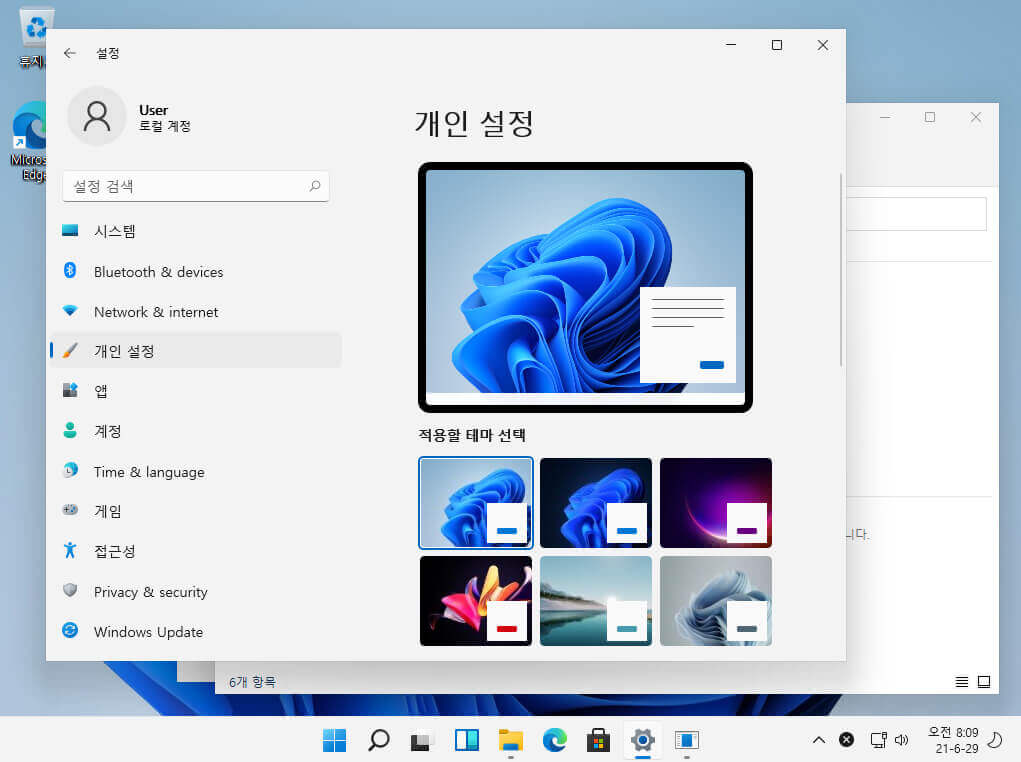Image resolution: width=1021 pixels, height=762 pixels.
Task: Apply the gray-blue bloom theme
Action: [716, 600]
